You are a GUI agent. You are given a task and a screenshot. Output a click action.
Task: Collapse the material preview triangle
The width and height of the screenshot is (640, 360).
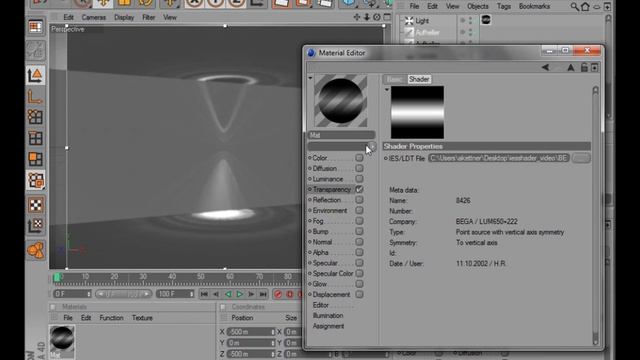(310, 78)
